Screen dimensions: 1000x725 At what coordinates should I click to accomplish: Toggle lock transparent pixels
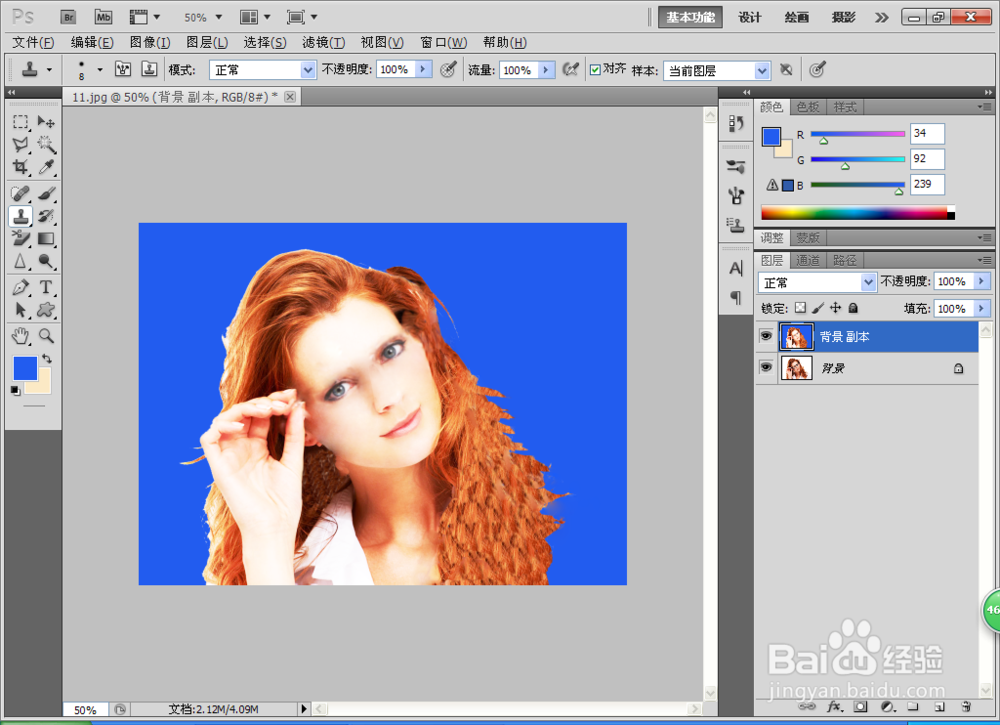tap(800, 308)
